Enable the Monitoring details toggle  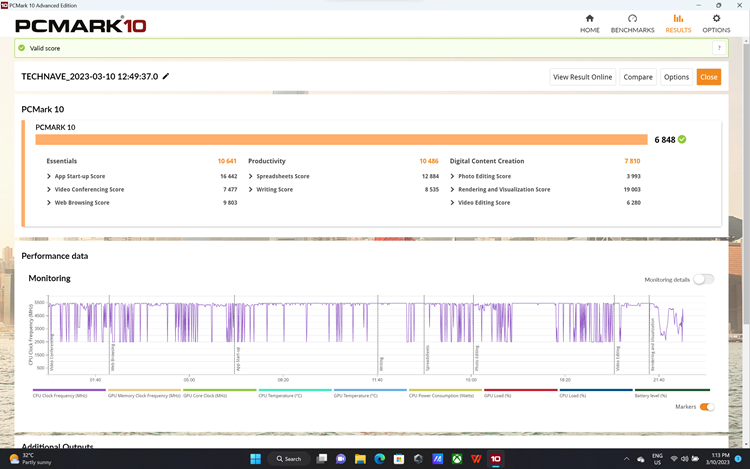703,279
